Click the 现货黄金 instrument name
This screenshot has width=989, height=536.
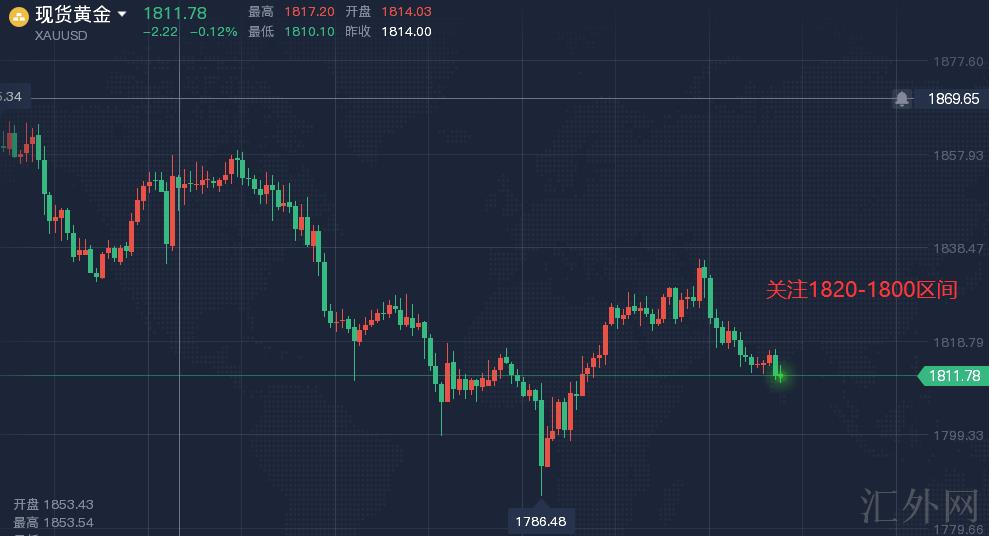click(73, 14)
